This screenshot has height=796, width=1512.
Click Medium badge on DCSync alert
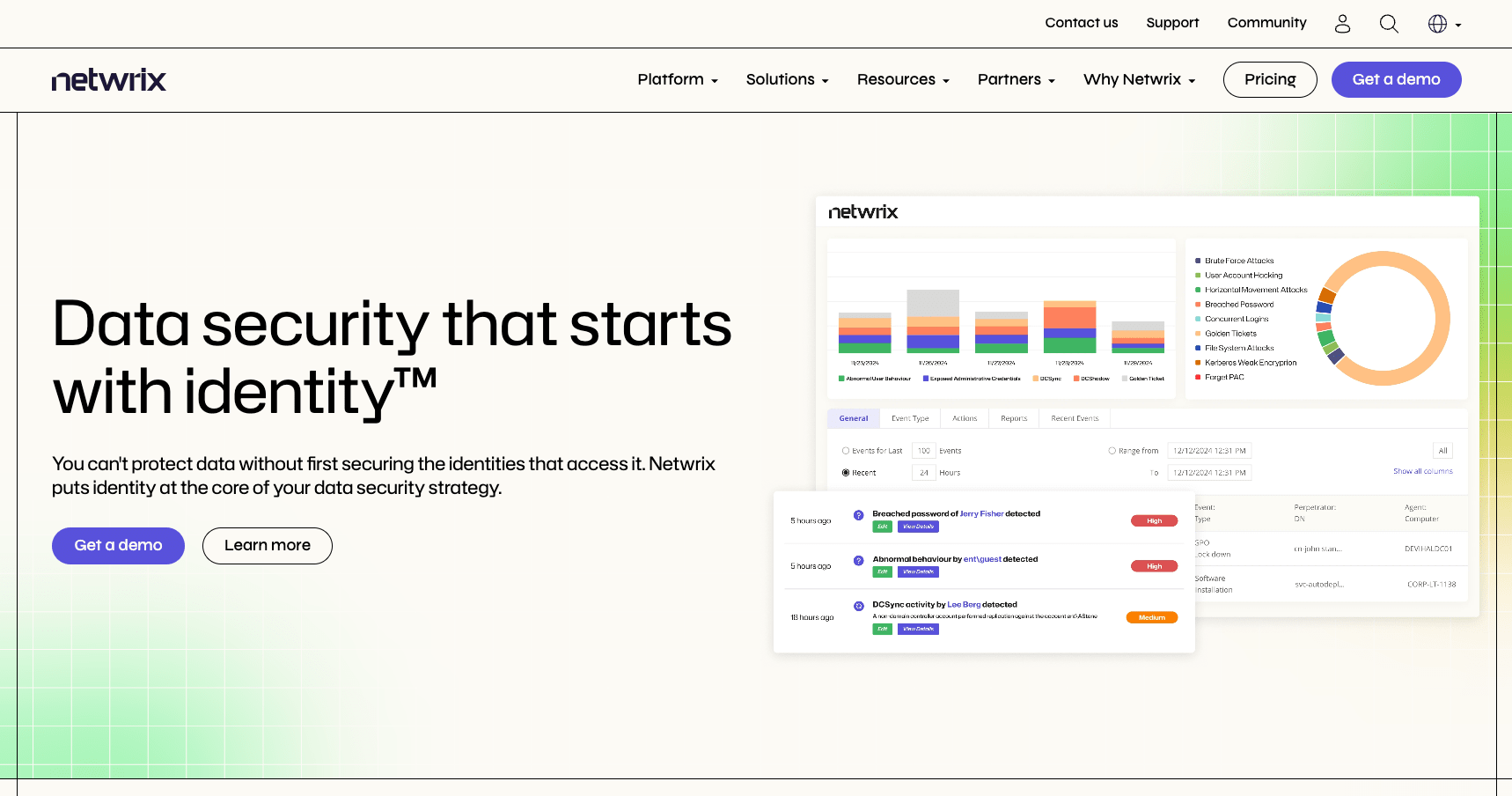1151,617
